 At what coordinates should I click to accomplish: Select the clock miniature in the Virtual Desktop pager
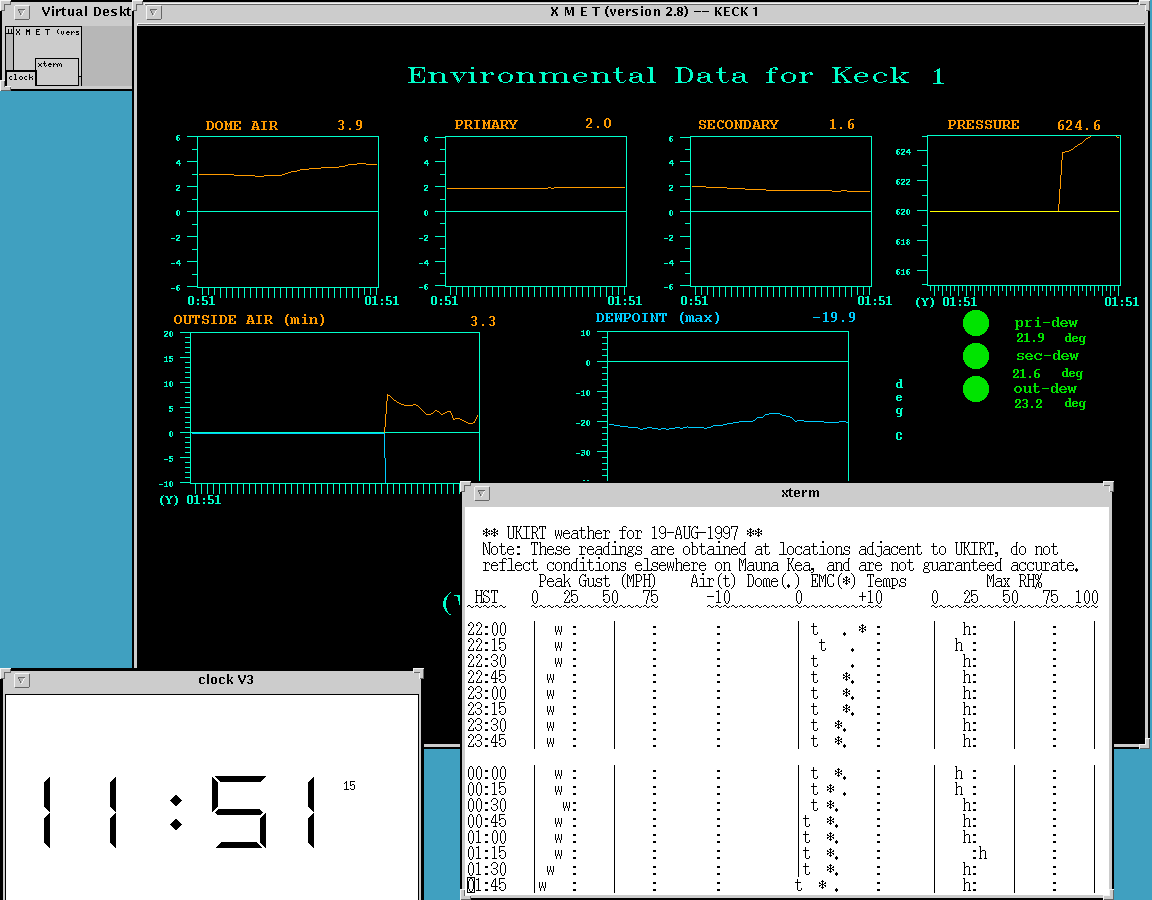click(x=21, y=77)
